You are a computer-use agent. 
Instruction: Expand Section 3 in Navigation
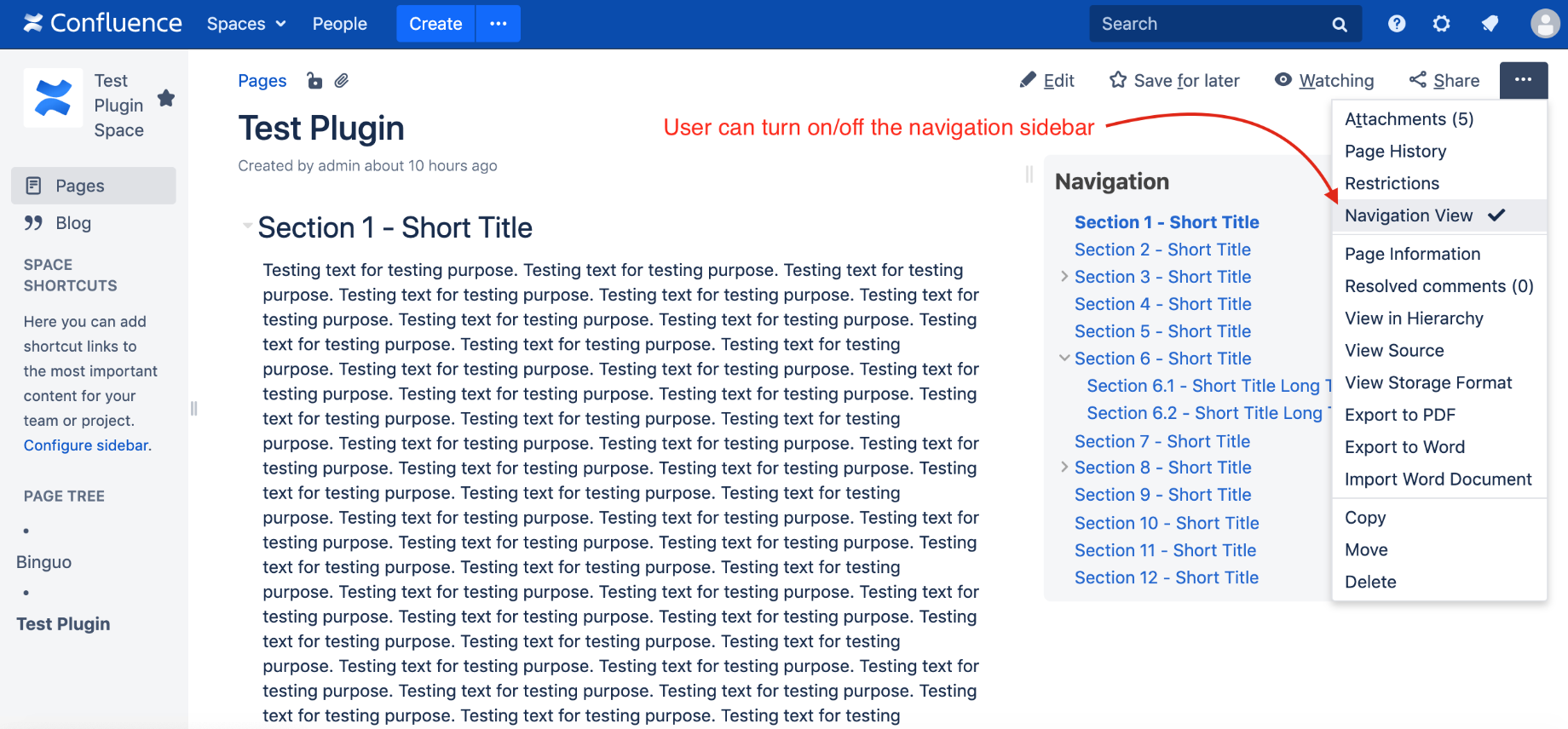pyautogui.click(x=1064, y=276)
